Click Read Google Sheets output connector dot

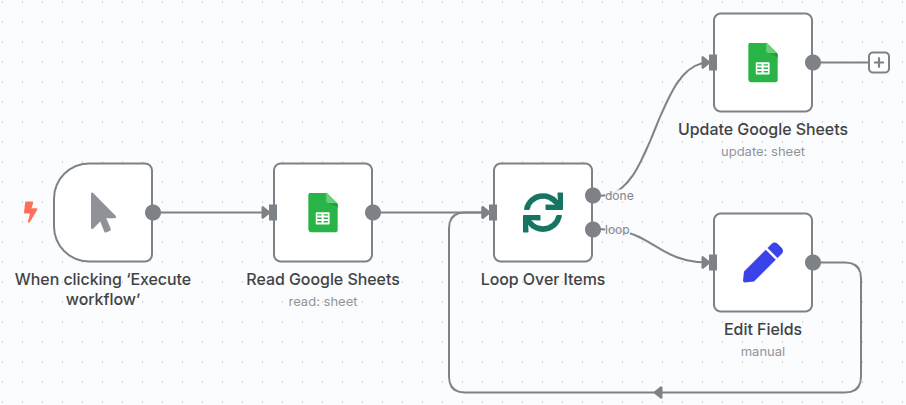(373, 212)
